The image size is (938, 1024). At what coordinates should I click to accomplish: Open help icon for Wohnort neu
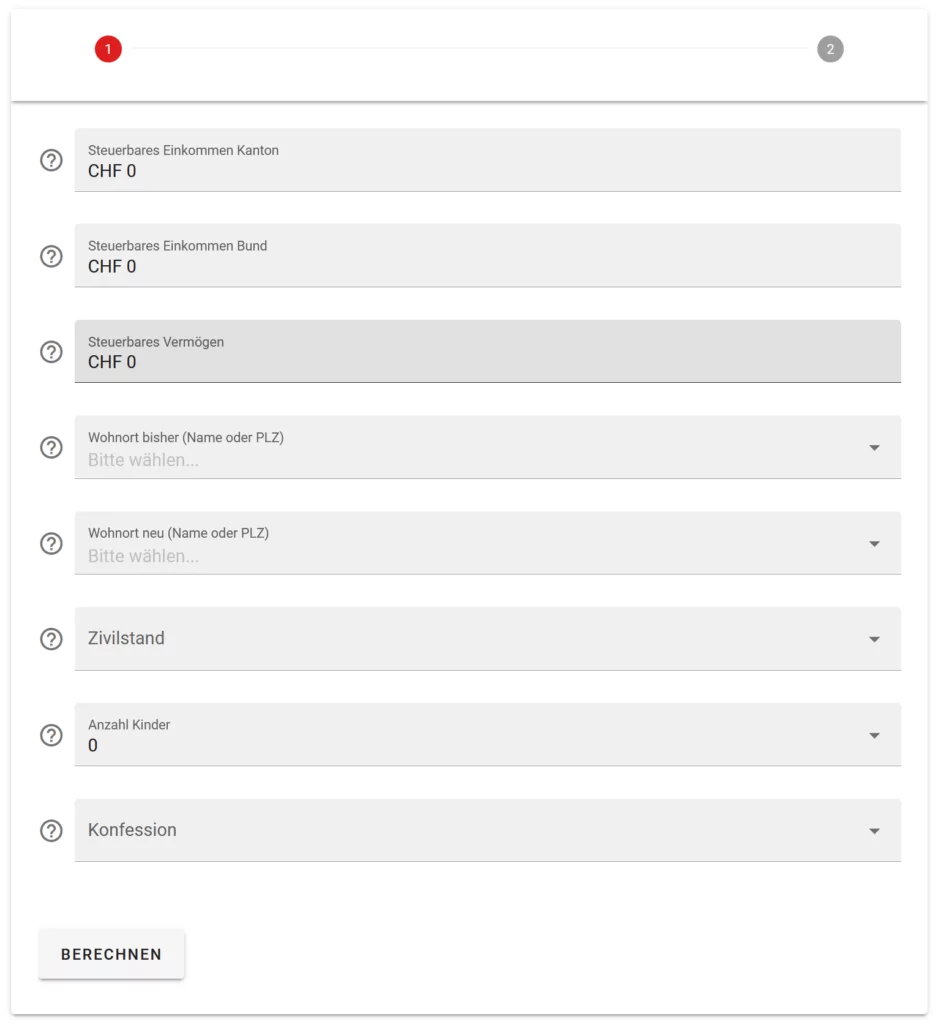(51, 543)
